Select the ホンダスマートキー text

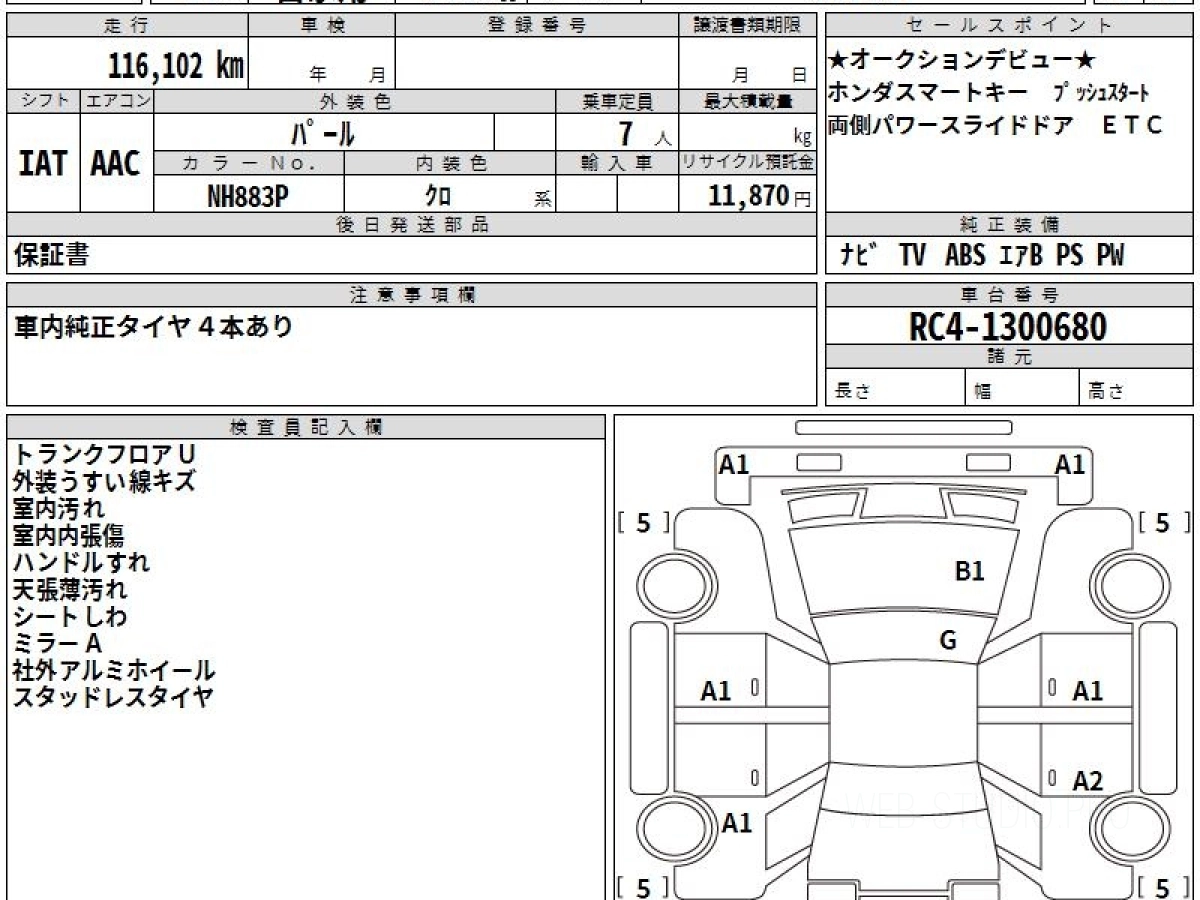coord(928,93)
